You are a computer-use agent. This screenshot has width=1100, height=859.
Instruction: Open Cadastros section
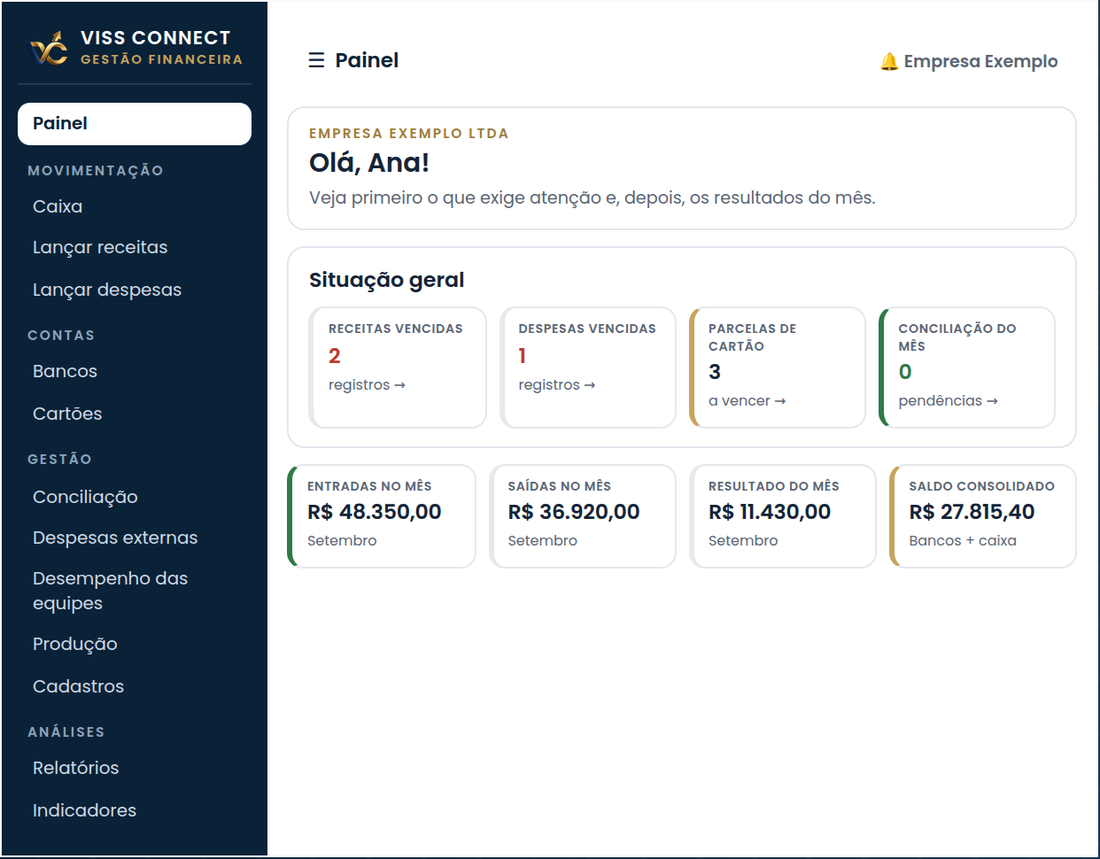pyautogui.click(x=79, y=686)
